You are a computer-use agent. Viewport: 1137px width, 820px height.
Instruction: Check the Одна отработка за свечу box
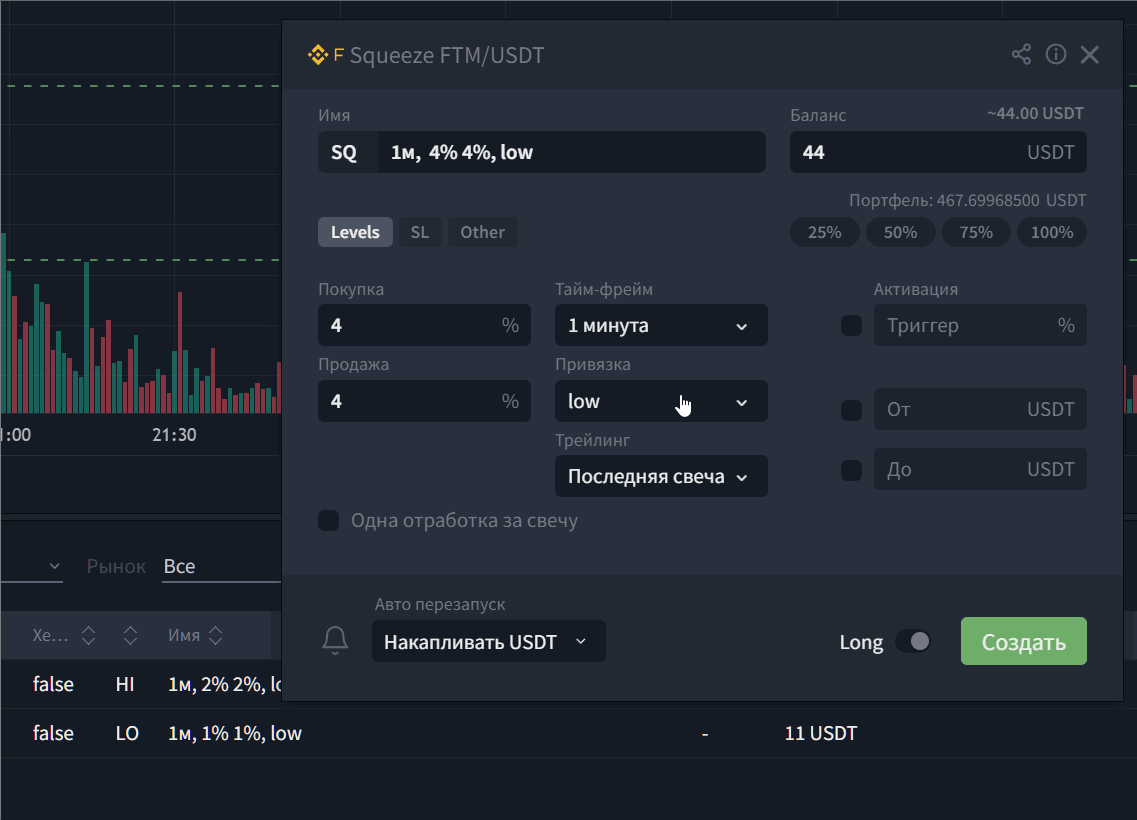(328, 521)
